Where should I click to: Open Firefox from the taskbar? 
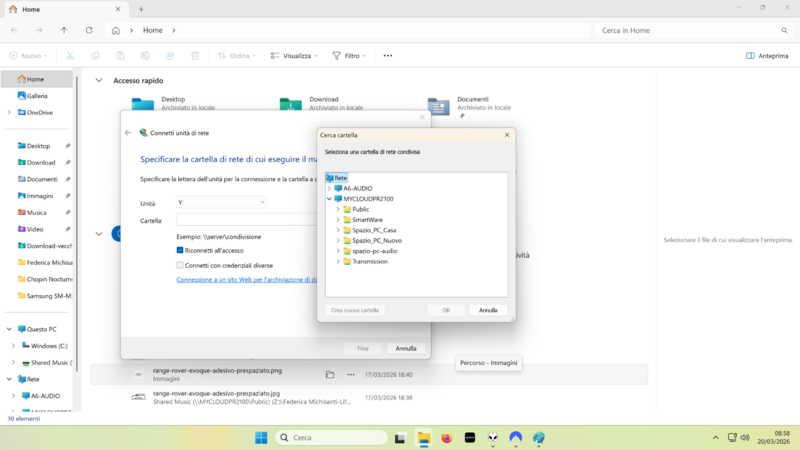pyautogui.click(x=447, y=438)
